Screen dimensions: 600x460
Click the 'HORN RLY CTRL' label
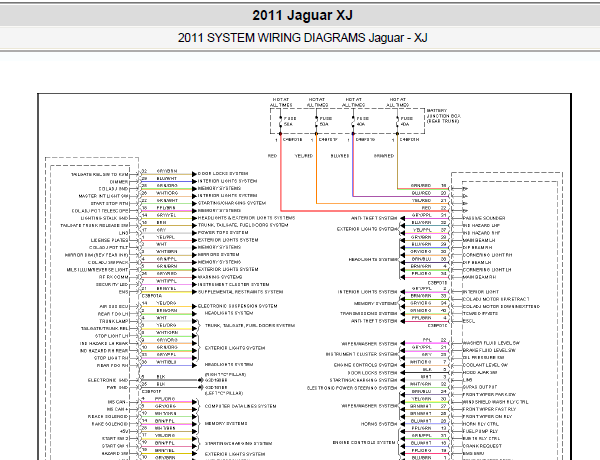(481, 424)
